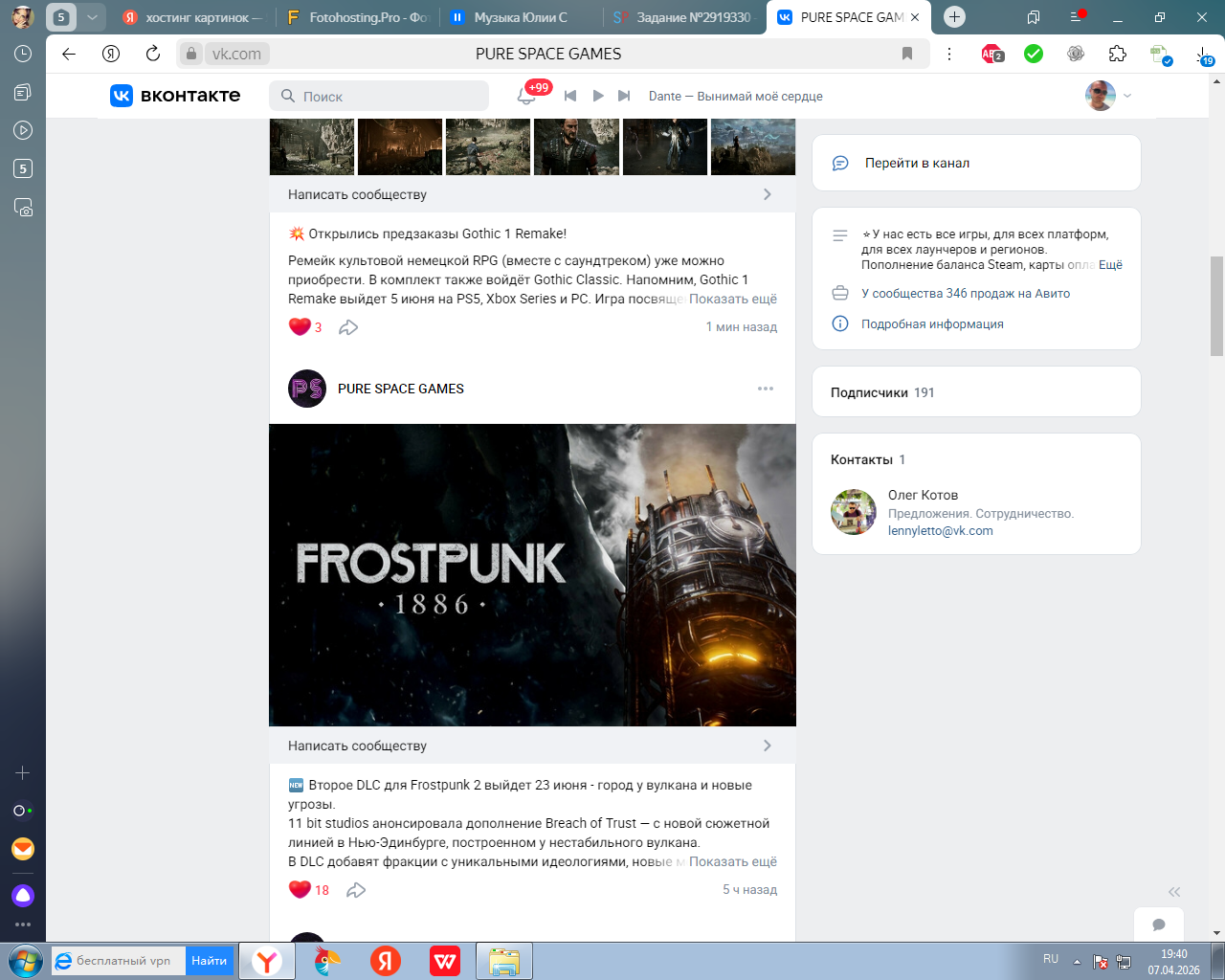This screenshot has width=1225, height=980.
Task: Open the puzzle-piece extensions menu
Action: click(1118, 54)
